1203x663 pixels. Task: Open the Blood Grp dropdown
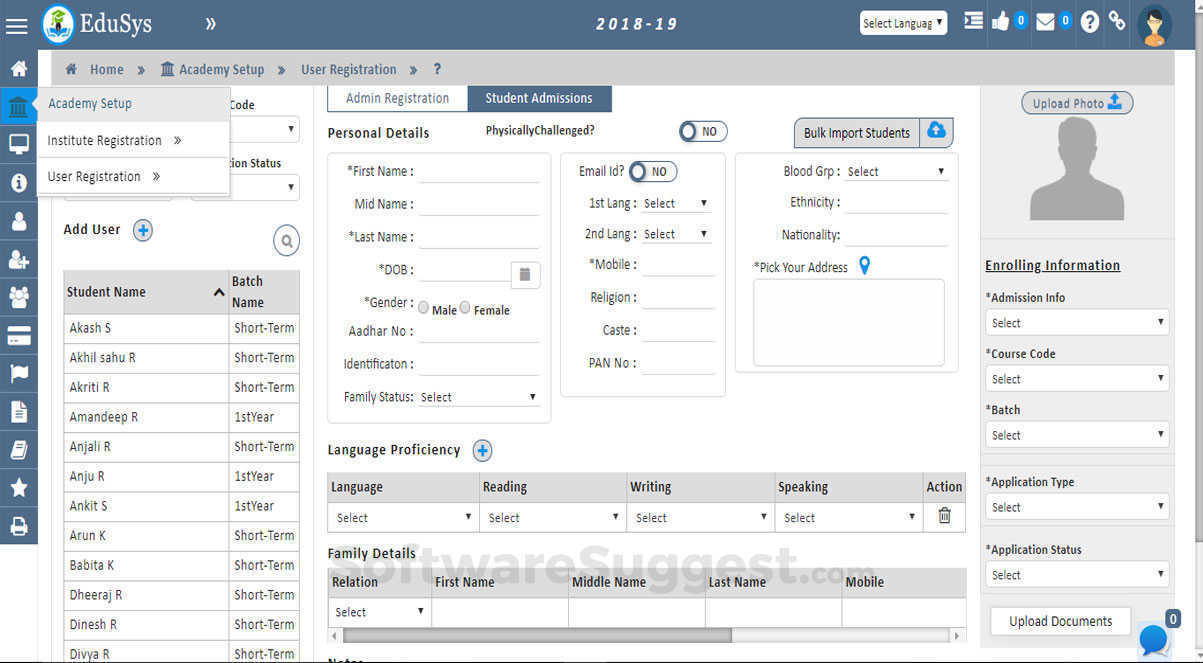896,172
